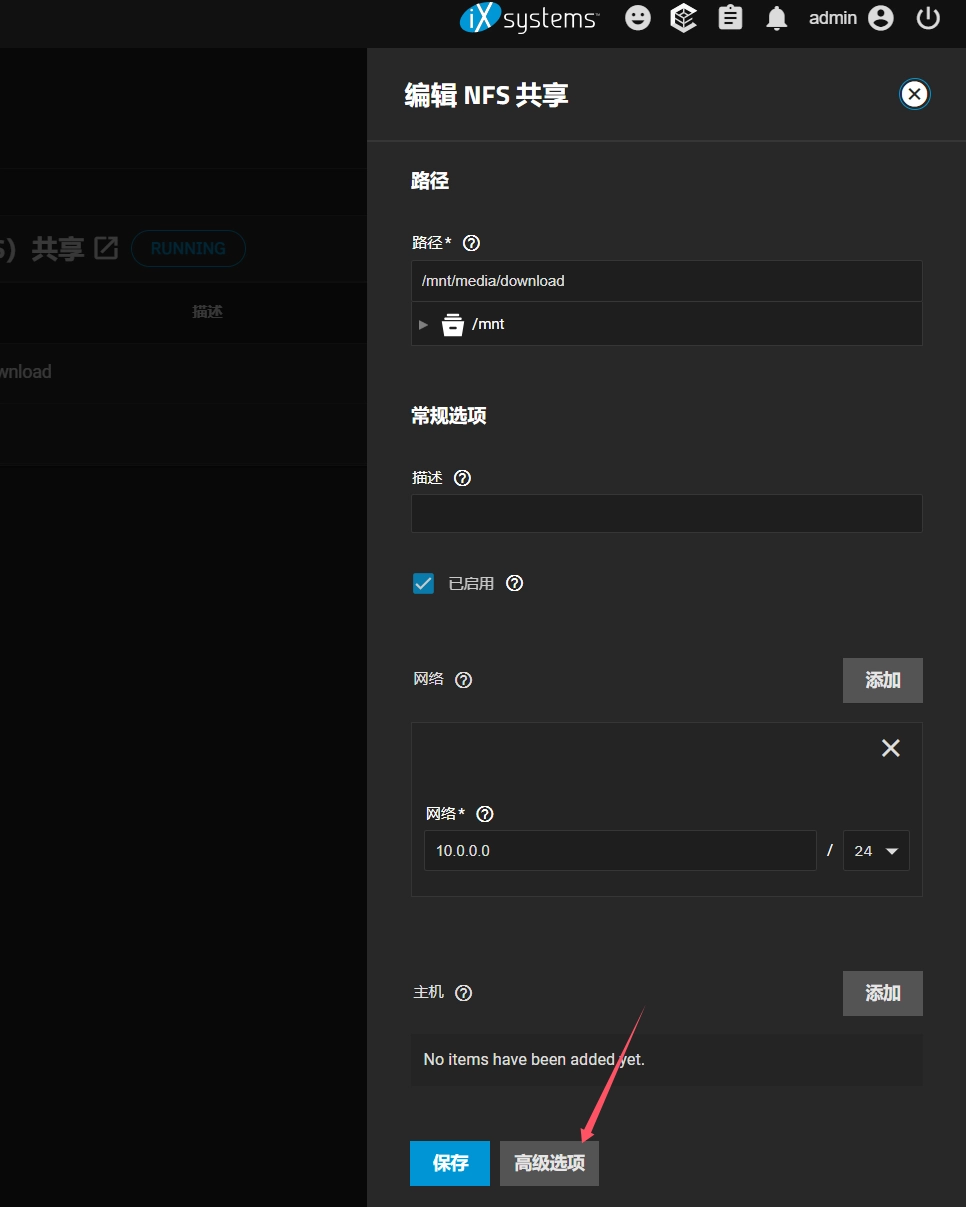Remove the 10.0.0.0 network entry
The image size is (966, 1207).
point(890,748)
